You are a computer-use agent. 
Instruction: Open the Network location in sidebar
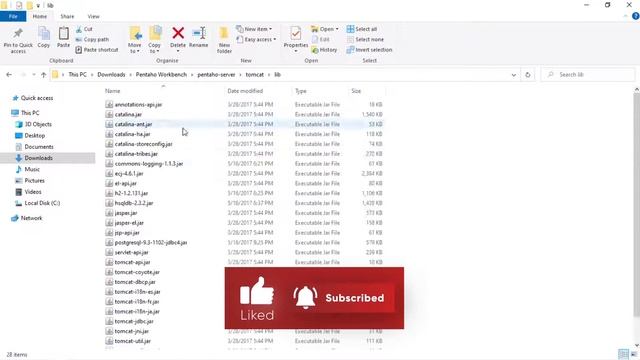(x=27, y=218)
